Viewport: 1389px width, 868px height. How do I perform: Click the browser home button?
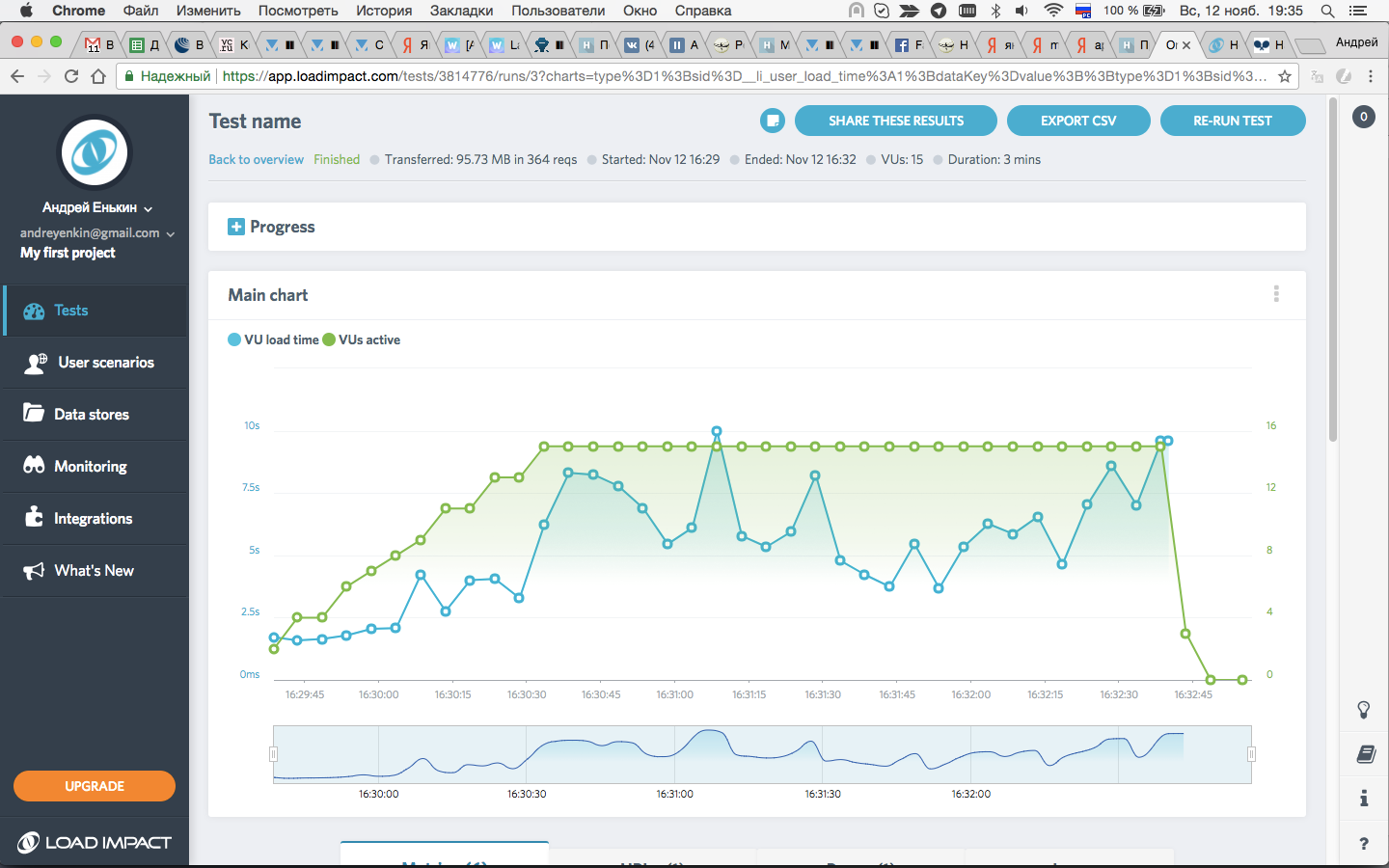[97, 76]
